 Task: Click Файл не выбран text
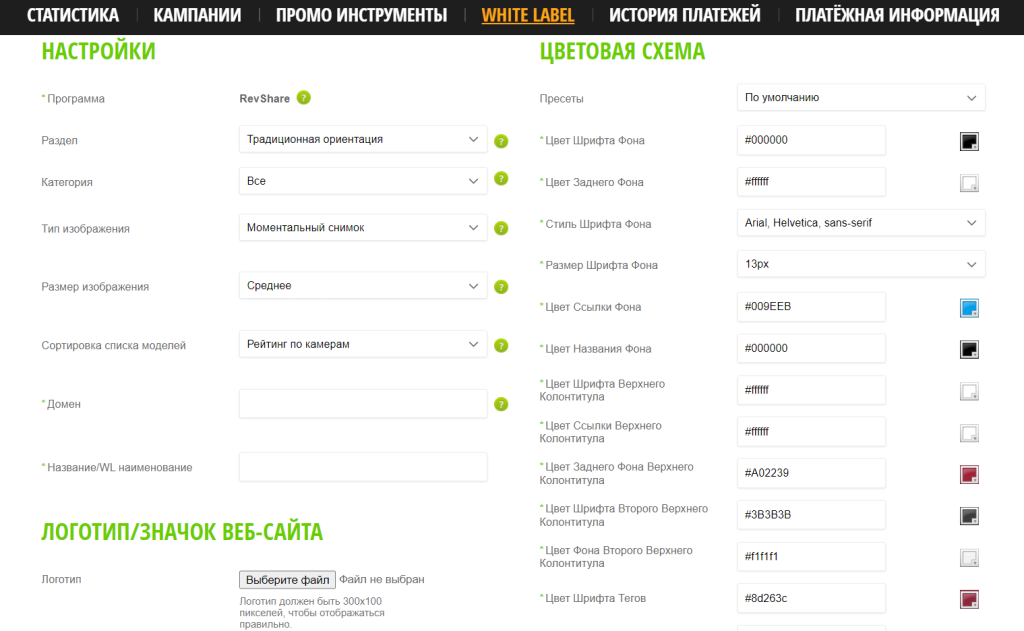coord(382,579)
